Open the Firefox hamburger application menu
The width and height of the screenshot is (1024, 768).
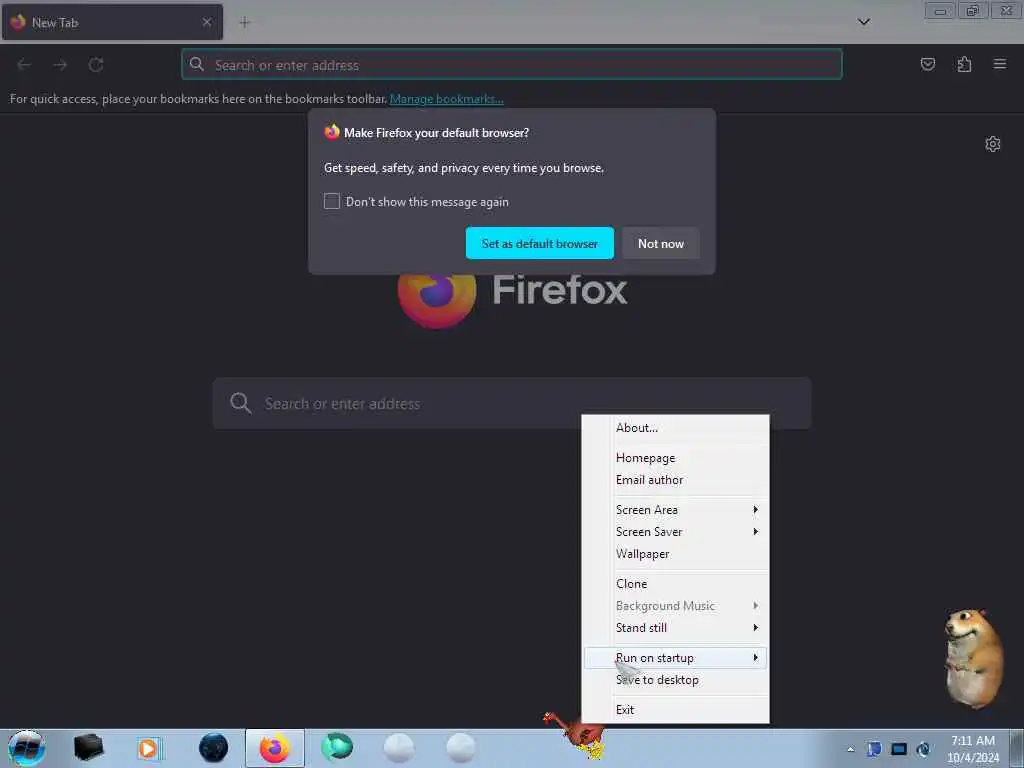[1000, 64]
